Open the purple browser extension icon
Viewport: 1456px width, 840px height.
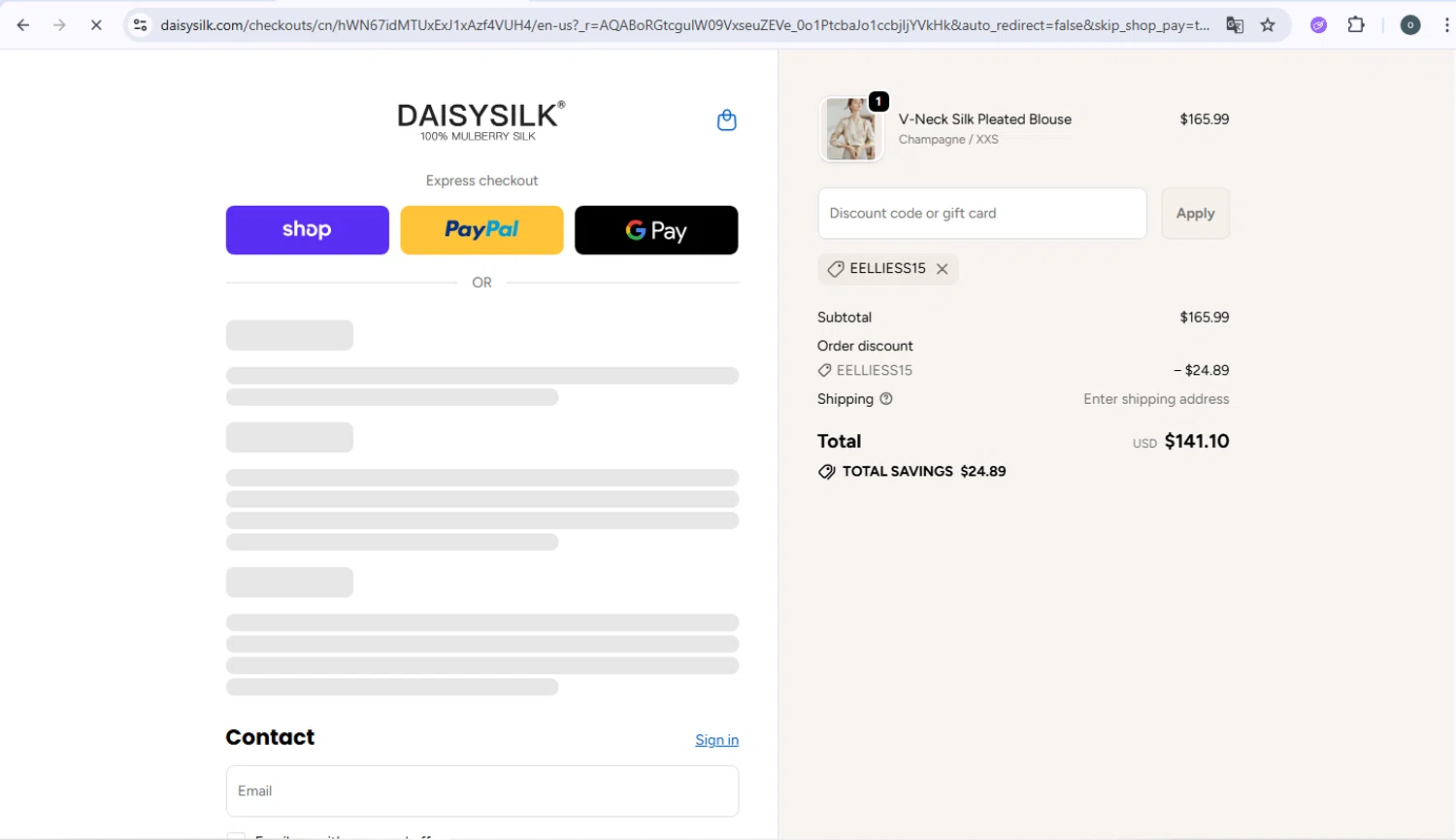(x=1318, y=25)
